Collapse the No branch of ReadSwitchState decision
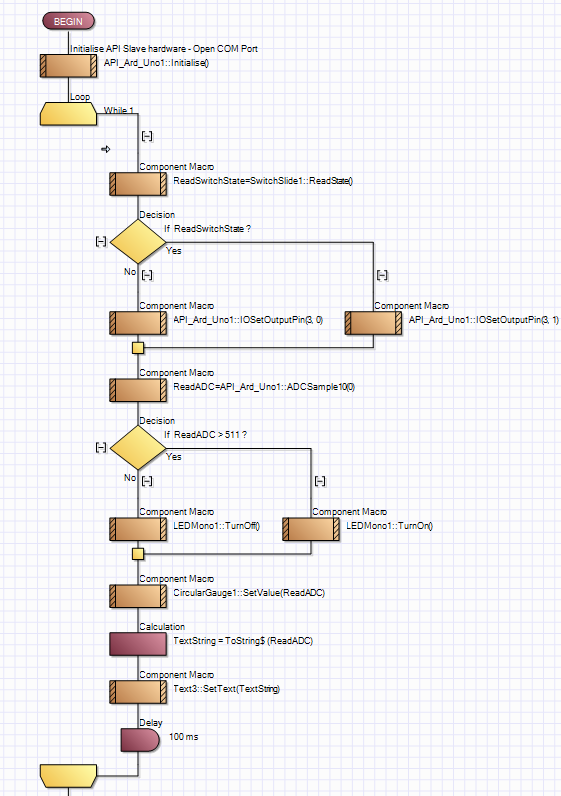 coord(147,275)
